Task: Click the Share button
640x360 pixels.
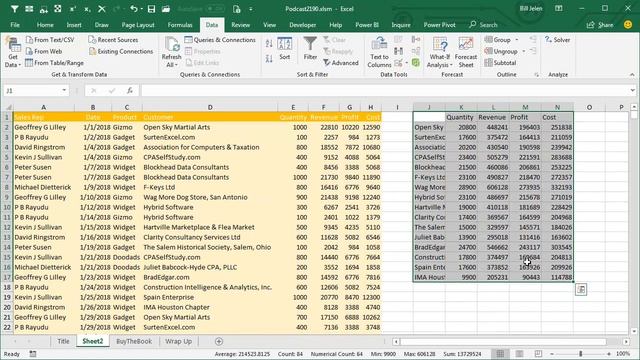Action: (x=600, y=25)
